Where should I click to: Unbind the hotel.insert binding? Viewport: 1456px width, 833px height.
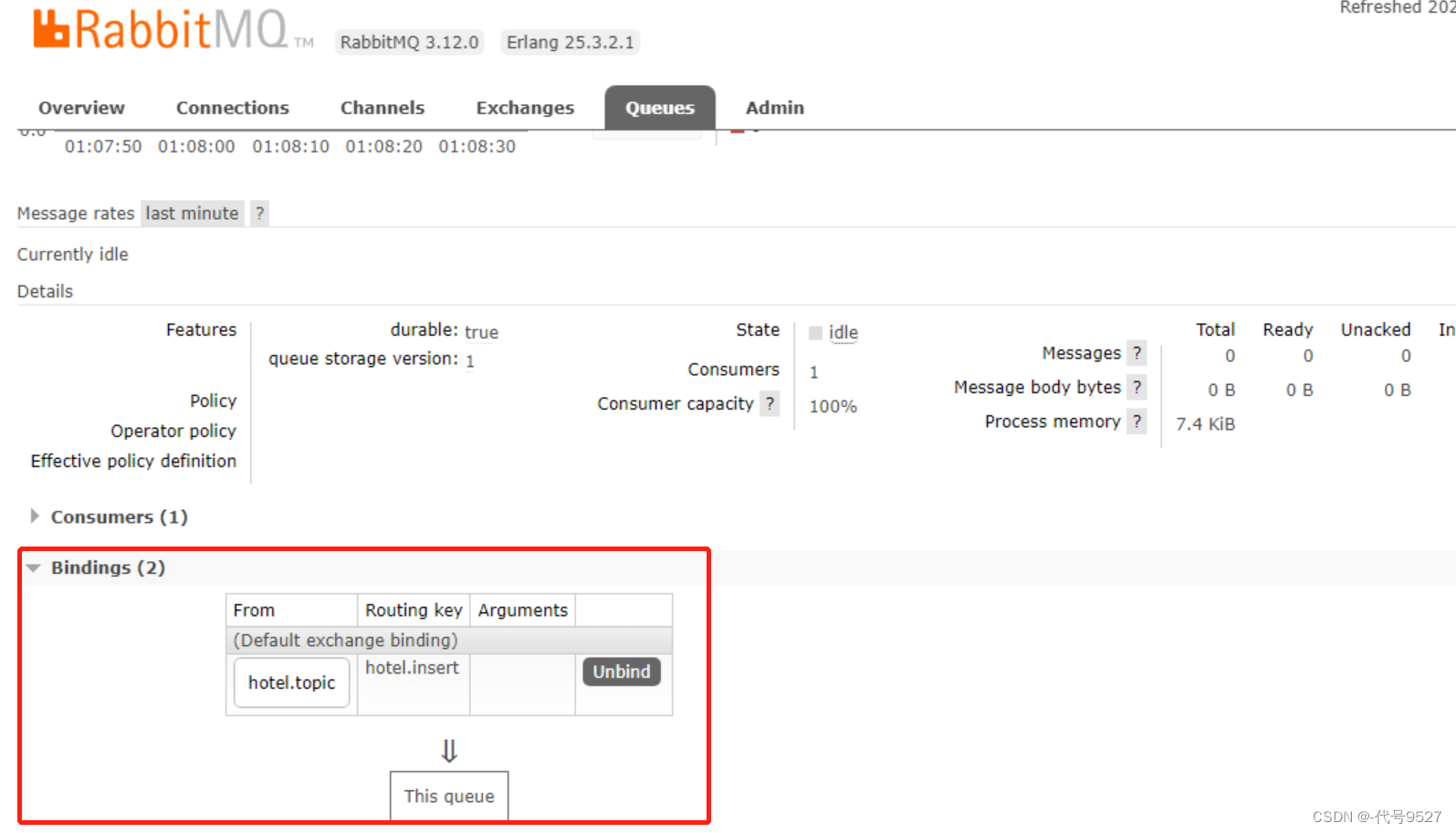(622, 672)
